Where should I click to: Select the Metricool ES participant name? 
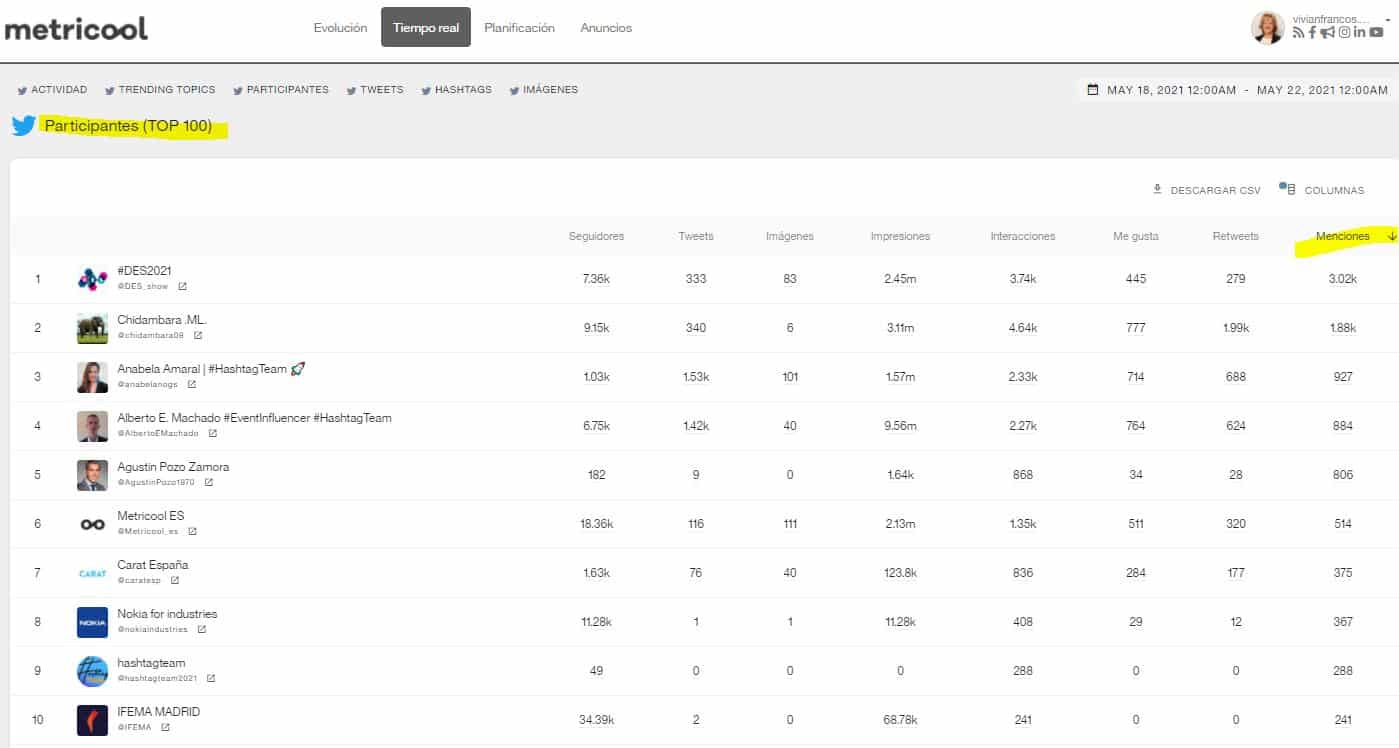[151, 516]
